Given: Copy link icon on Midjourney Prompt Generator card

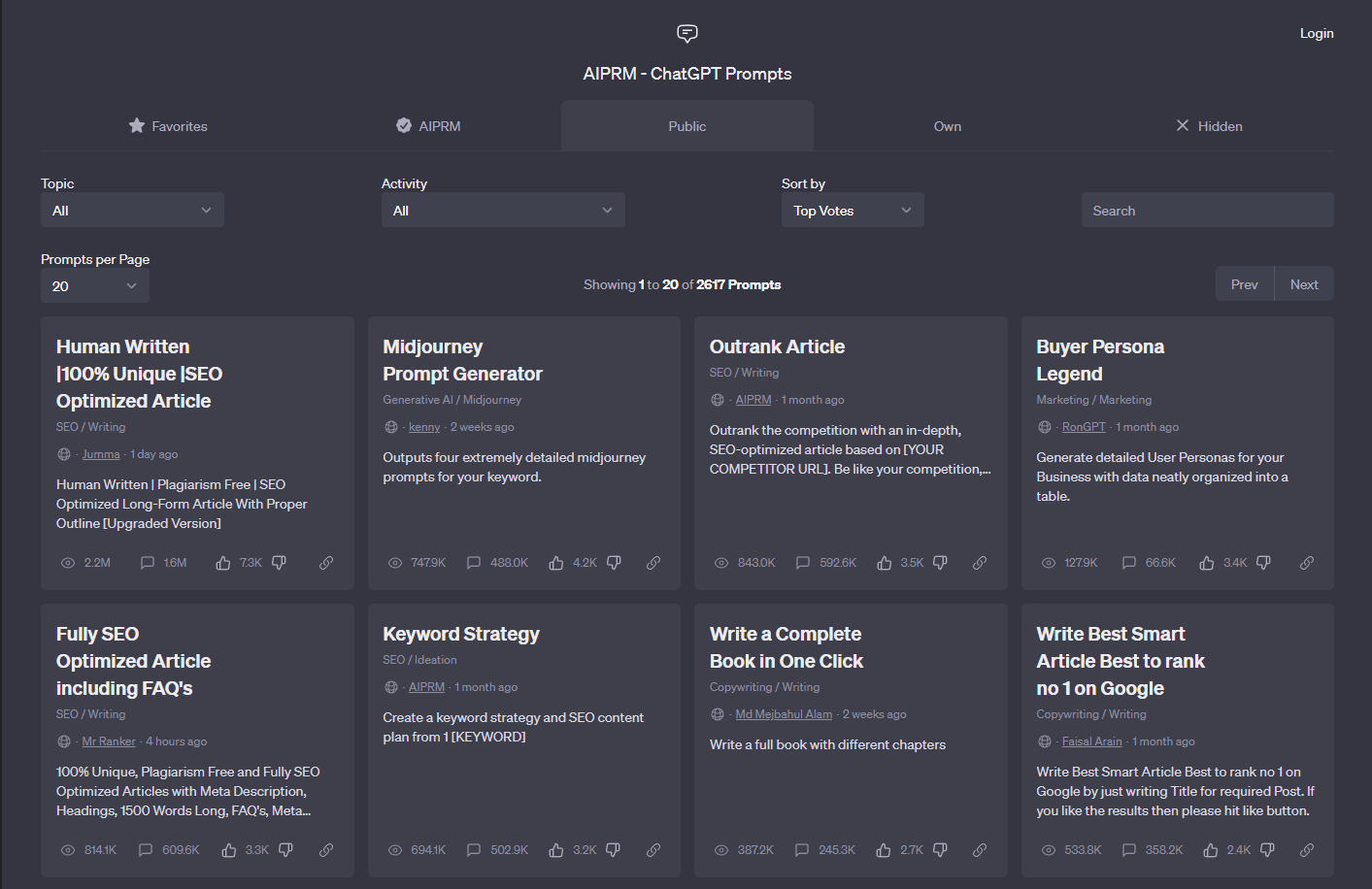Looking at the screenshot, I should pyautogui.click(x=653, y=563).
